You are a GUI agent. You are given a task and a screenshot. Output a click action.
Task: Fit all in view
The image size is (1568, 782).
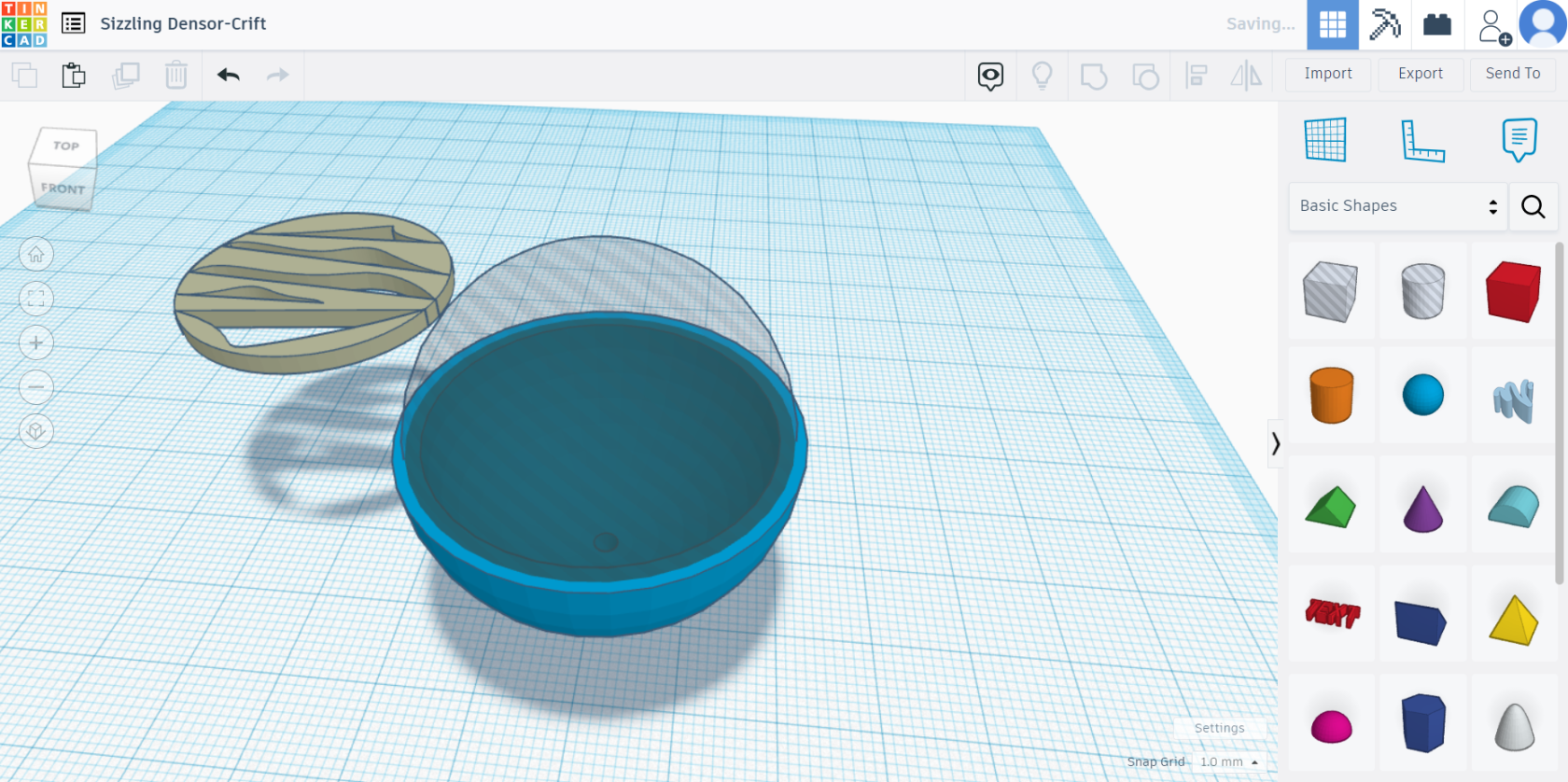pyautogui.click(x=36, y=299)
